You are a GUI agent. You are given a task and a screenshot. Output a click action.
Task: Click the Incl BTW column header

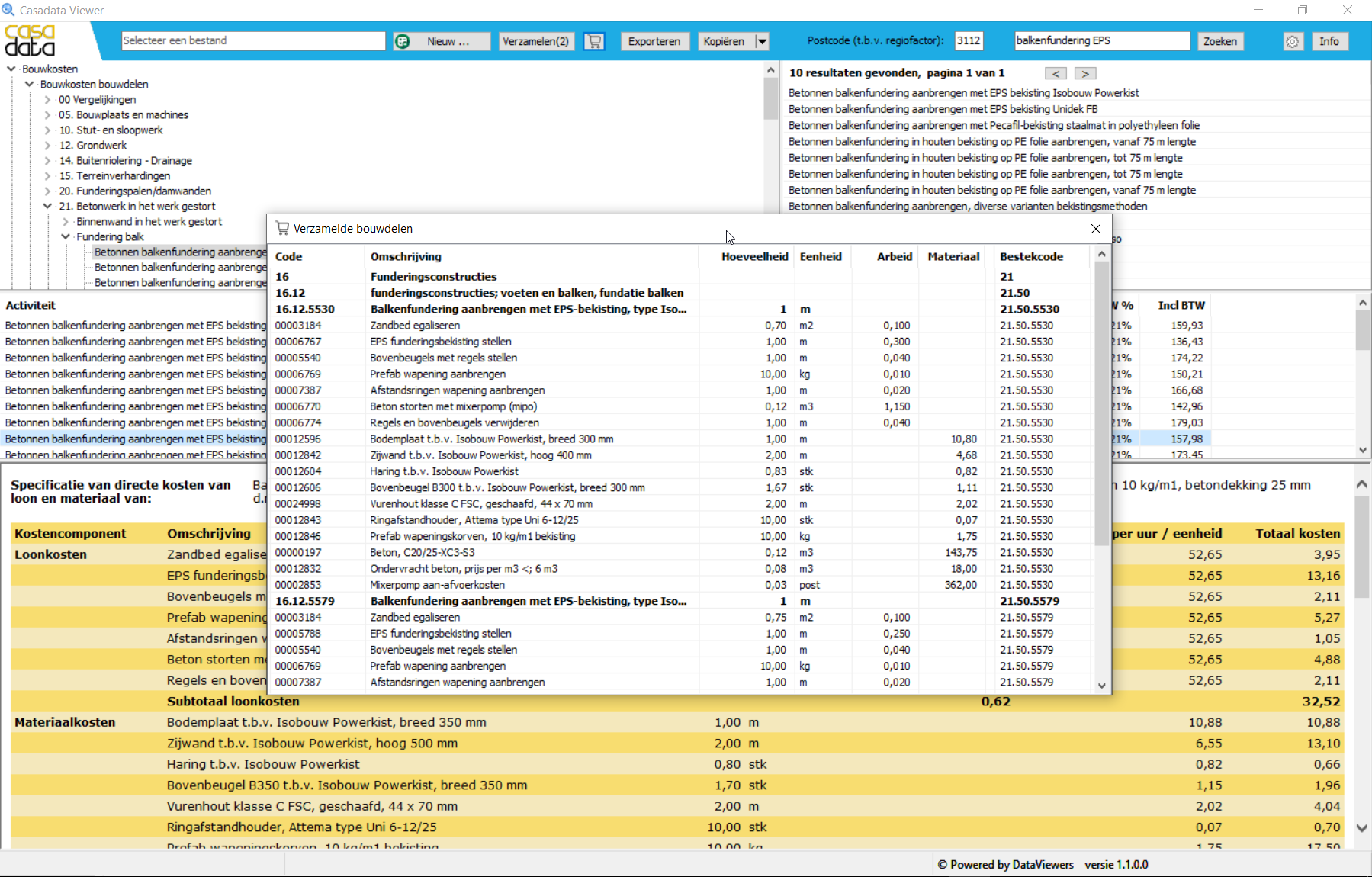1181,305
